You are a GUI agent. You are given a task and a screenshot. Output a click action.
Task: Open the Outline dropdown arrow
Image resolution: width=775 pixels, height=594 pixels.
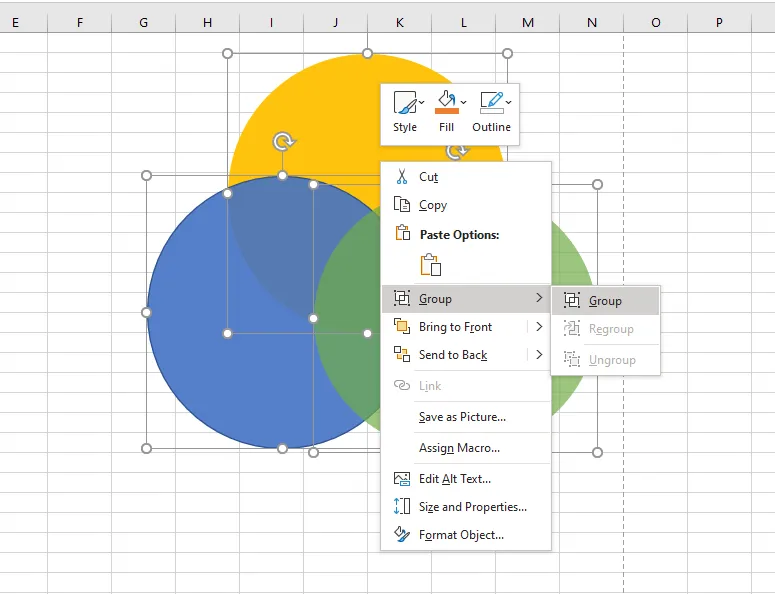point(509,102)
